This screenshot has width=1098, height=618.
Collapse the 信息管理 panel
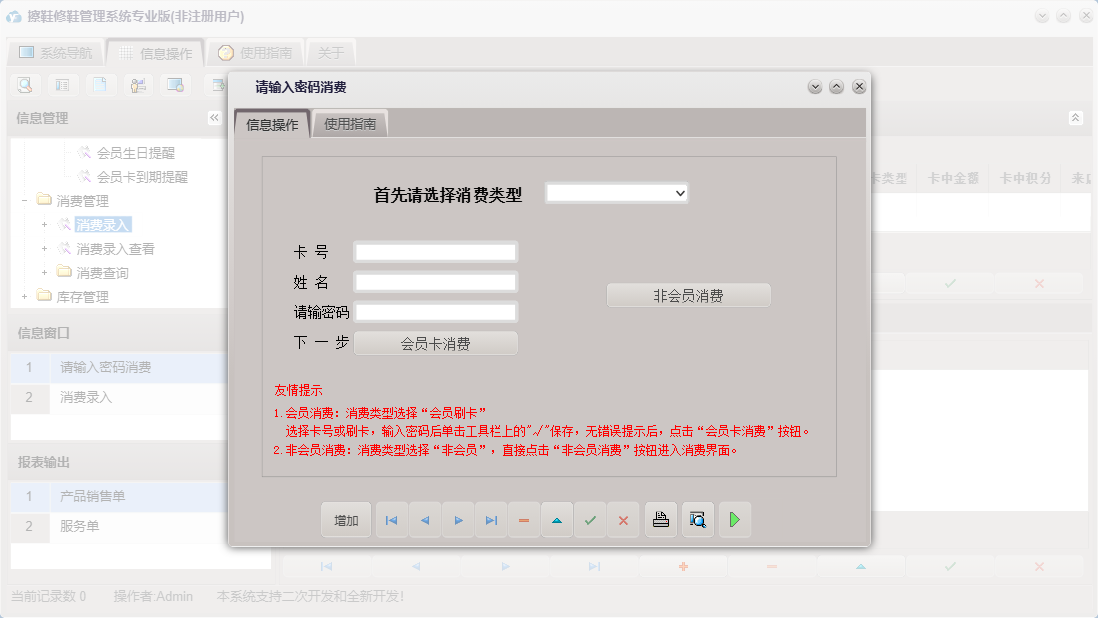tap(214, 117)
